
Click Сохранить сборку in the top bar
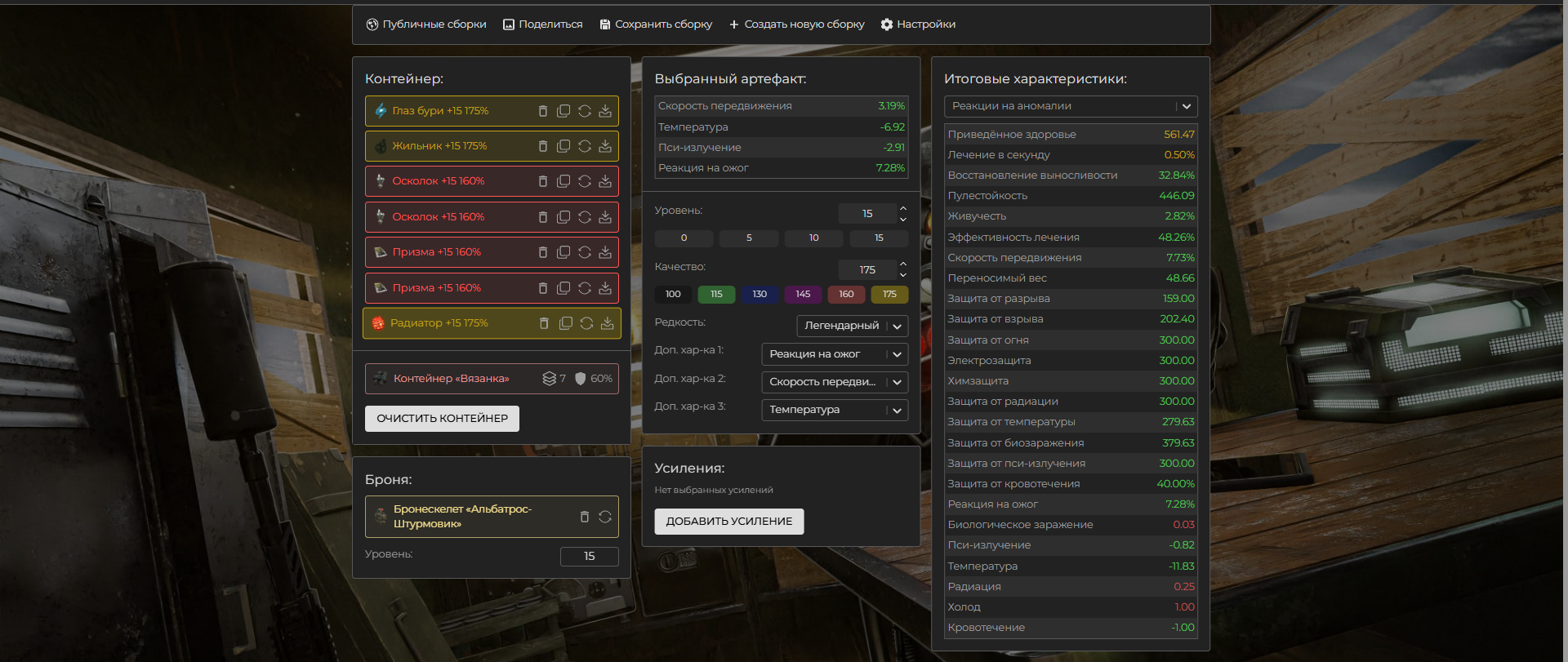tap(656, 24)
